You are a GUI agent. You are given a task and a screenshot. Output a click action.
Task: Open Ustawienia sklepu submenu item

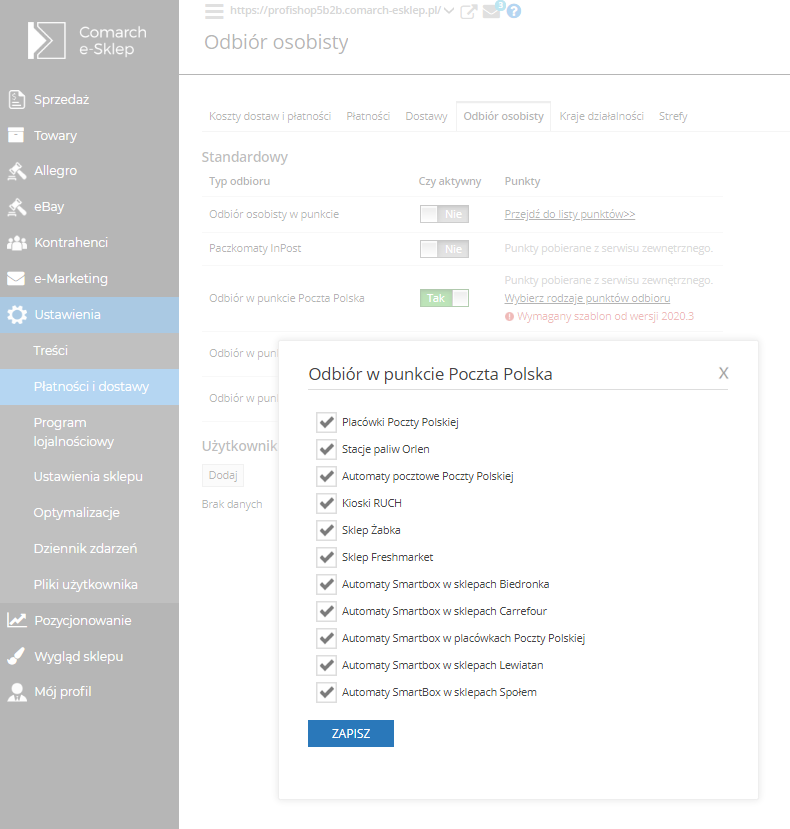click(x=89, y=477)
